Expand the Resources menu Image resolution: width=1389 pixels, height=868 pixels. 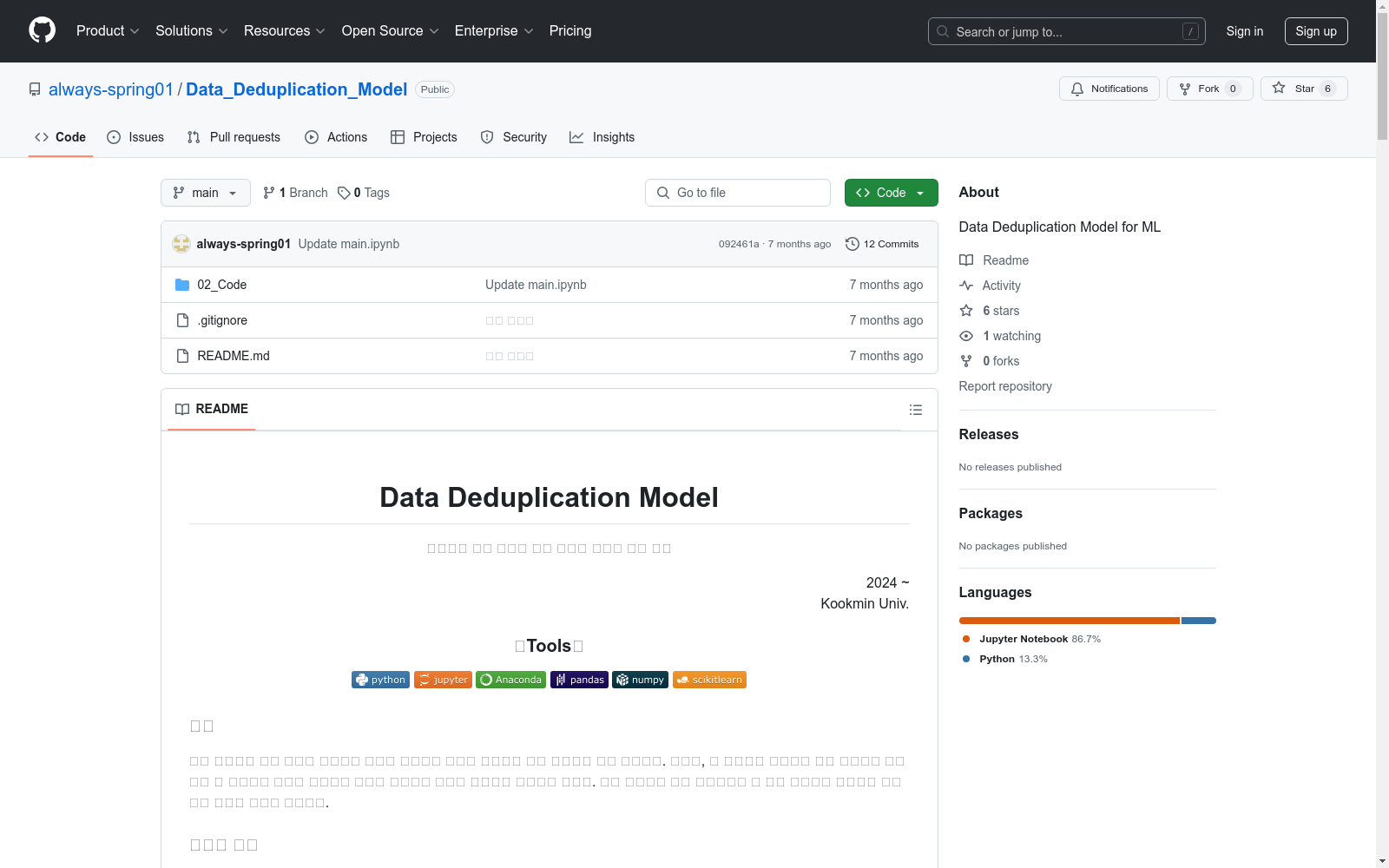tap(285, 31)
